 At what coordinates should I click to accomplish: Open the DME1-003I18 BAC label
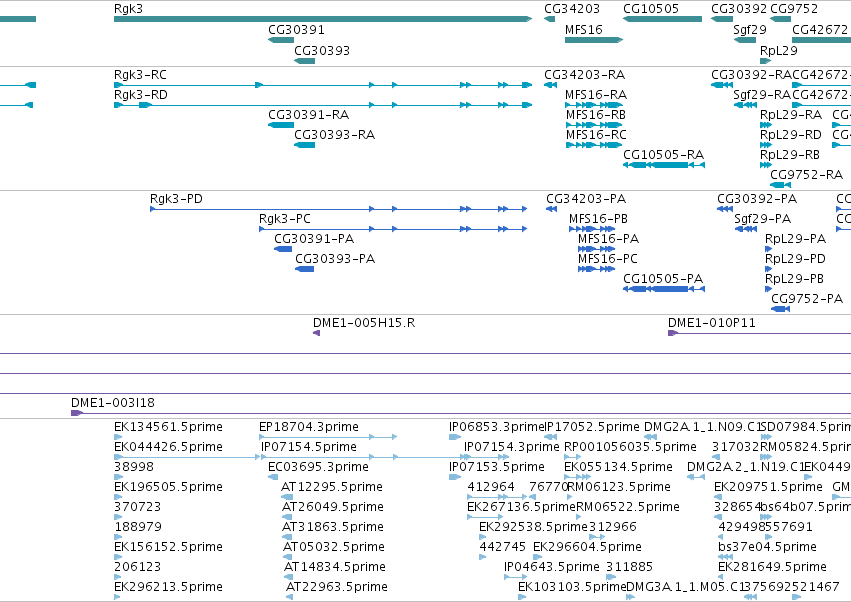pos(113,403)
